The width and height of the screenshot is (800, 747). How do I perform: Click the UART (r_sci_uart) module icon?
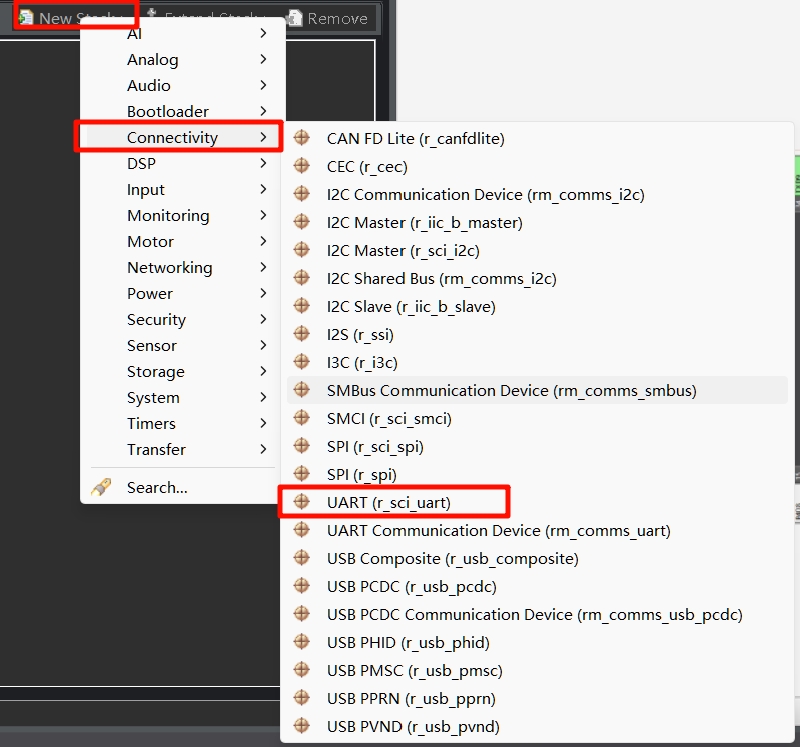[x=301, y=502]
